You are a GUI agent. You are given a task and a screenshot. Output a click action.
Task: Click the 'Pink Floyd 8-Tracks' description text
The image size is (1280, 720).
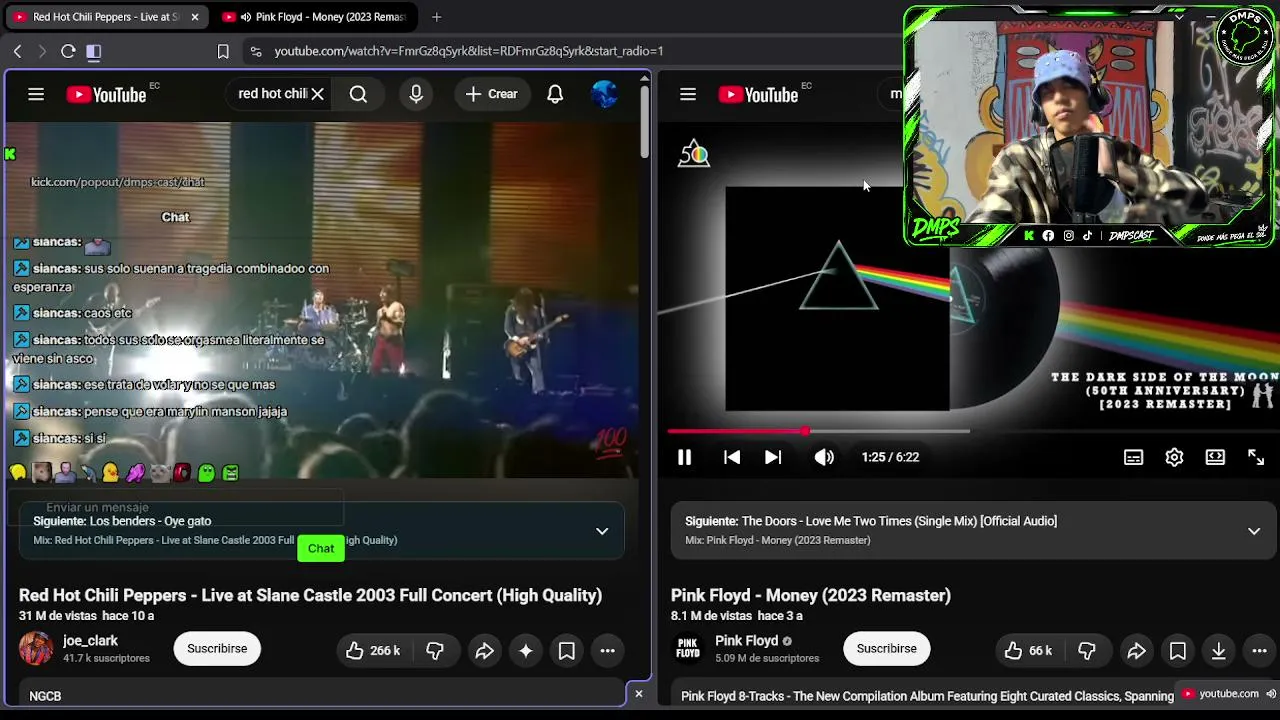click(927, 696)
